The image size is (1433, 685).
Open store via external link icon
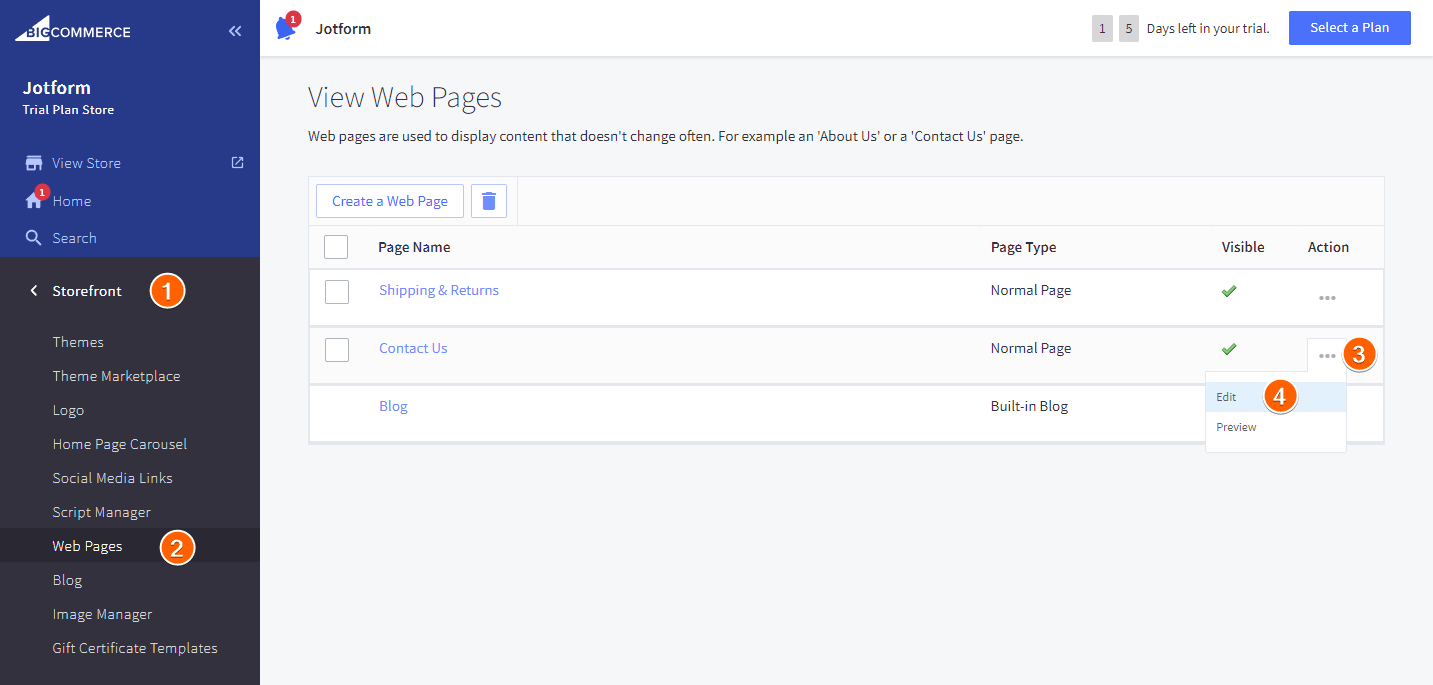(237, 162)
